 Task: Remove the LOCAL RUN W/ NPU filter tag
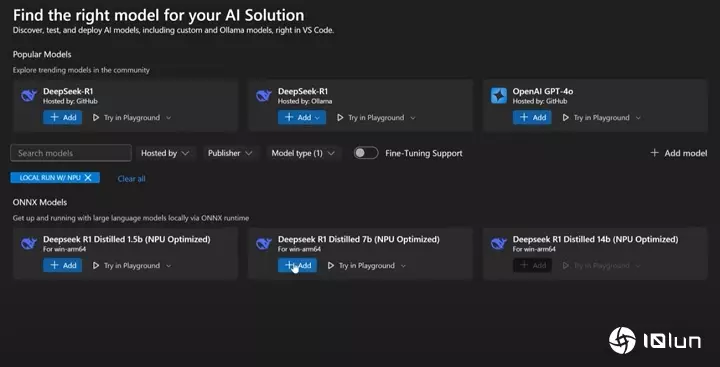click(88, 178)
